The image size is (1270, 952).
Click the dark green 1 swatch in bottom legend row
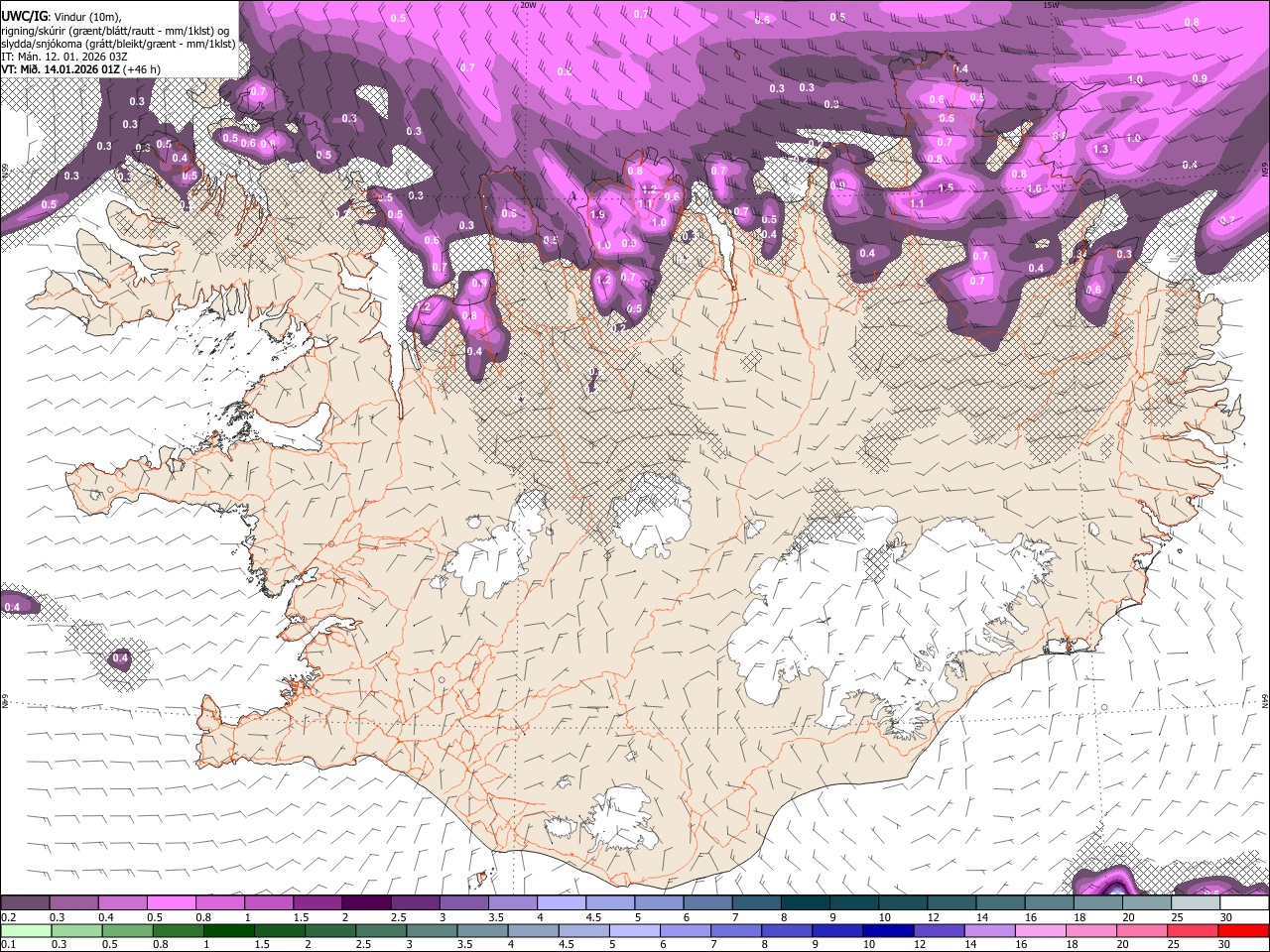(x=228, y=931)
